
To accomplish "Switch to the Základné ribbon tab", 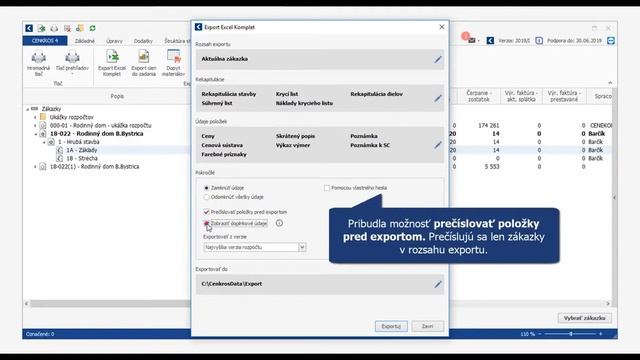I will tap(84, 41).
